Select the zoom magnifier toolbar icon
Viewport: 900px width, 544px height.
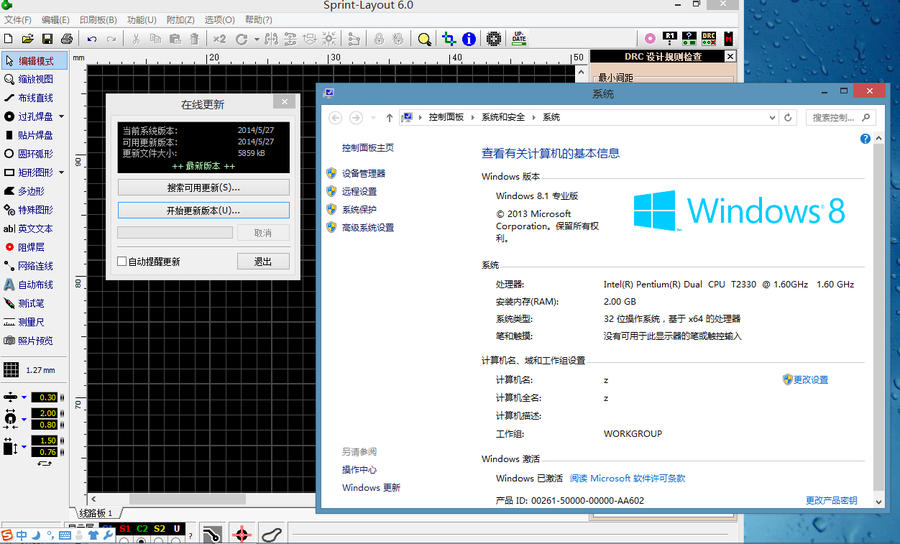pyautogui.click(x=424, y=39)
